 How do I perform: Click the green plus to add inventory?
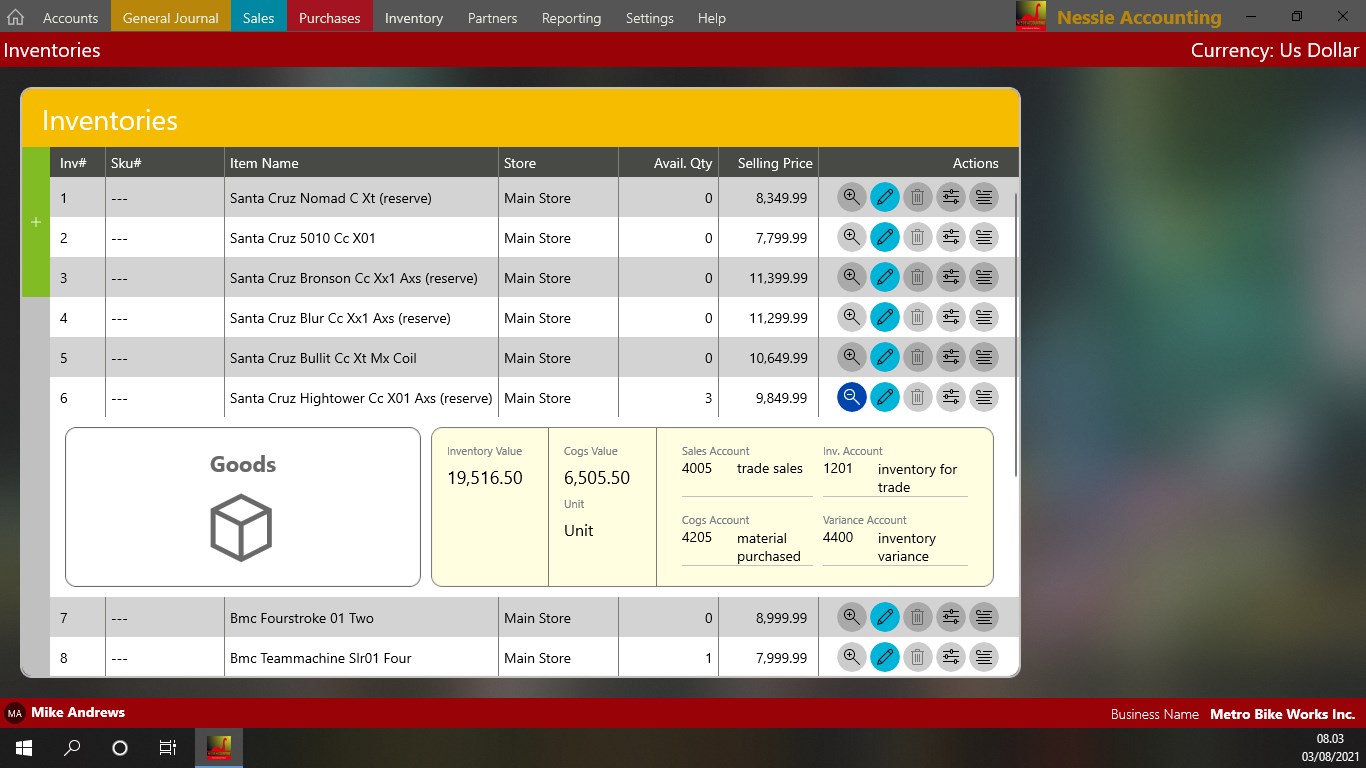pos(36,222)
